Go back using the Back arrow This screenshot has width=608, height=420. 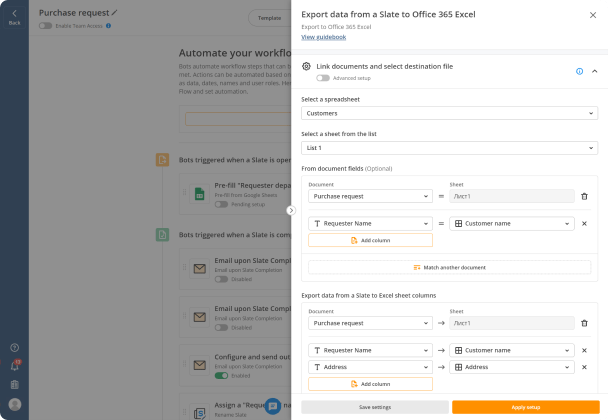(x=14, y=17)
